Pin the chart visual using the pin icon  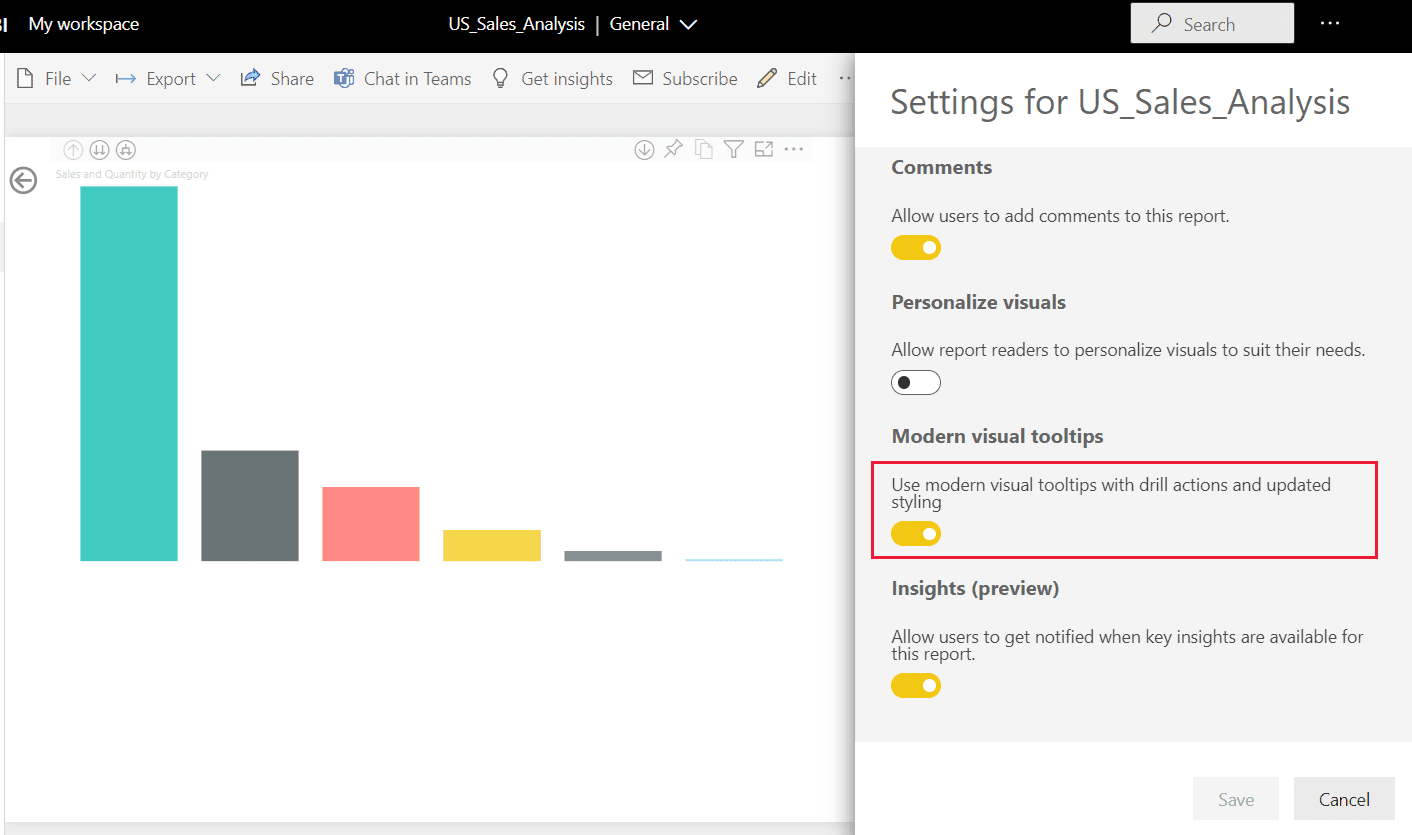click(x=673, y=148)
